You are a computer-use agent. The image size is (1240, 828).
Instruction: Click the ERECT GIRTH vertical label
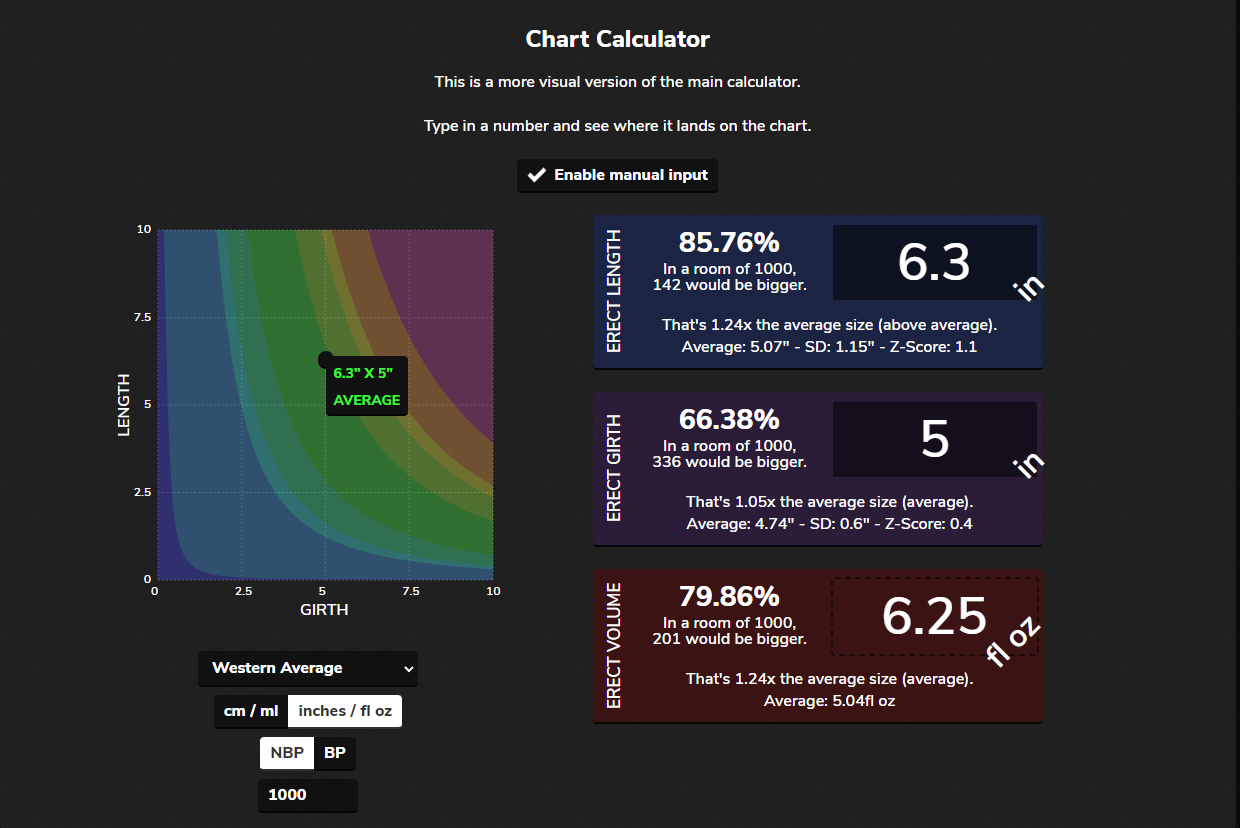[614, 468]
